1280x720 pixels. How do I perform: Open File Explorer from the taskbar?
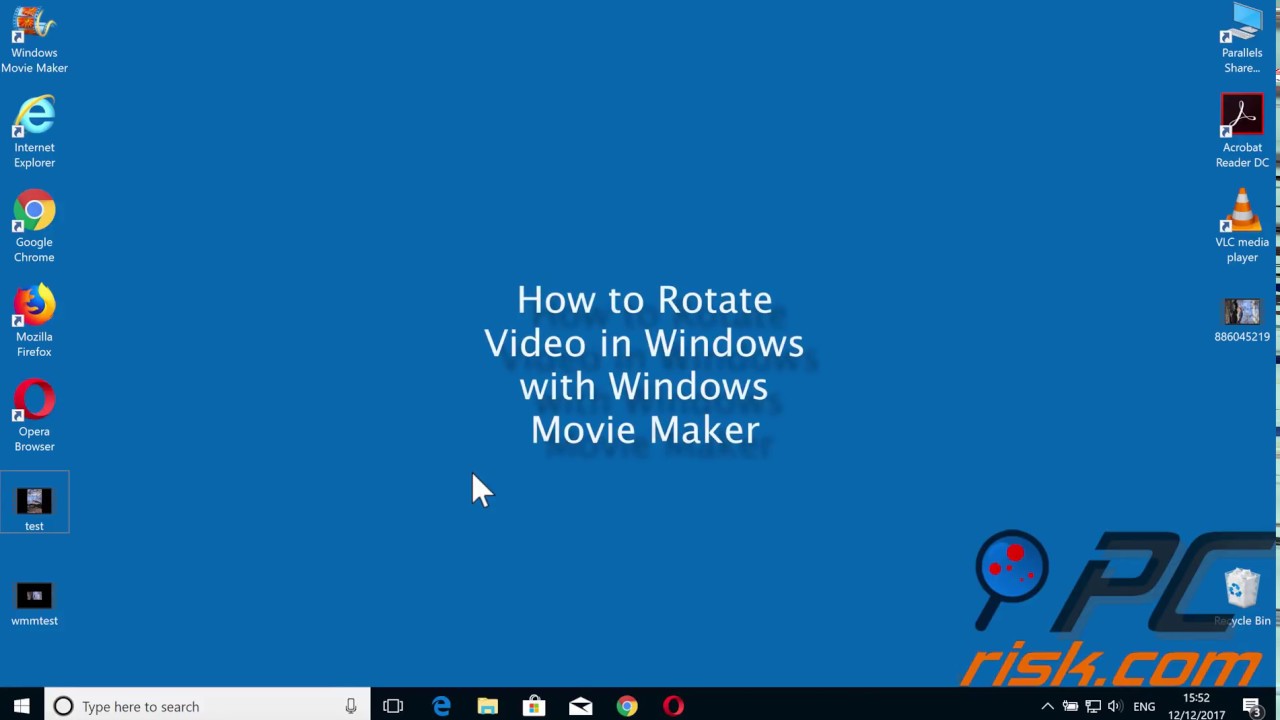[x=487, y=706]
